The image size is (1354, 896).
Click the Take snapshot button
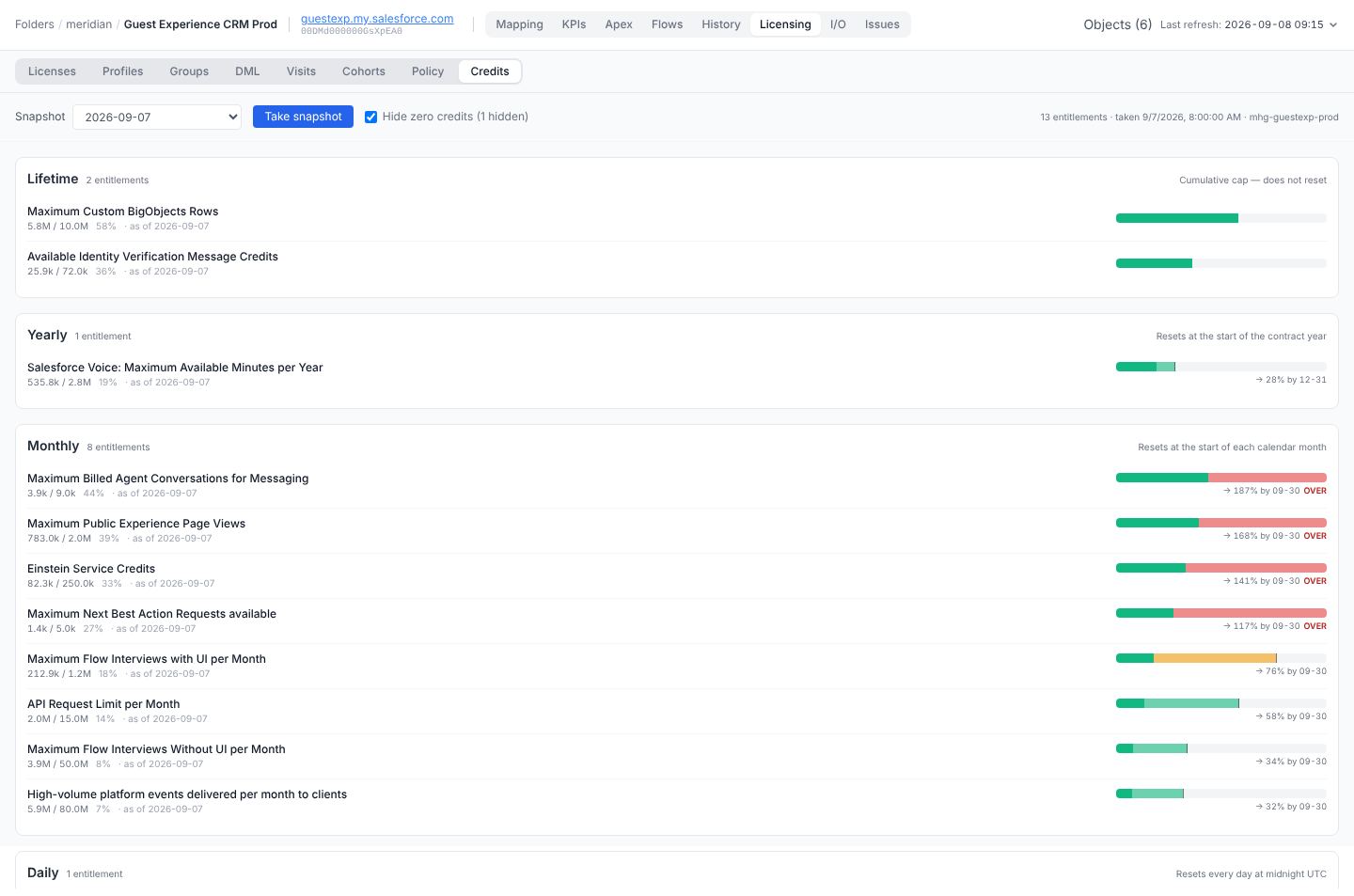click(303, 117)
